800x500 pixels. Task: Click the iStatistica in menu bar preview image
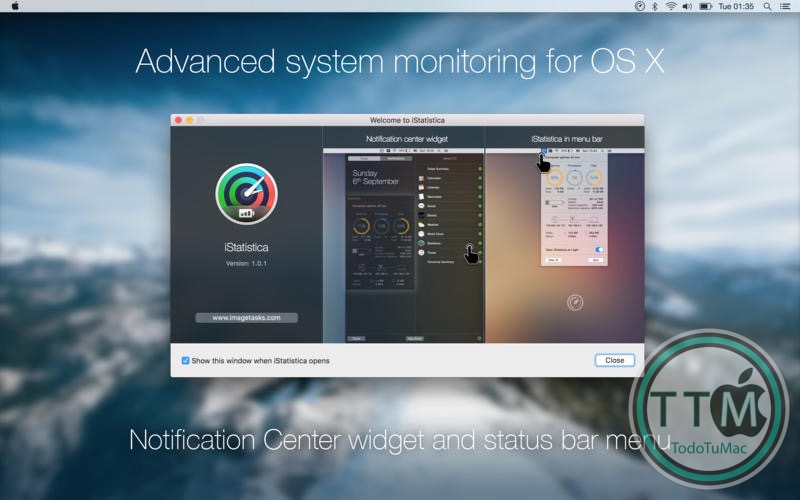tap(565, 245)
